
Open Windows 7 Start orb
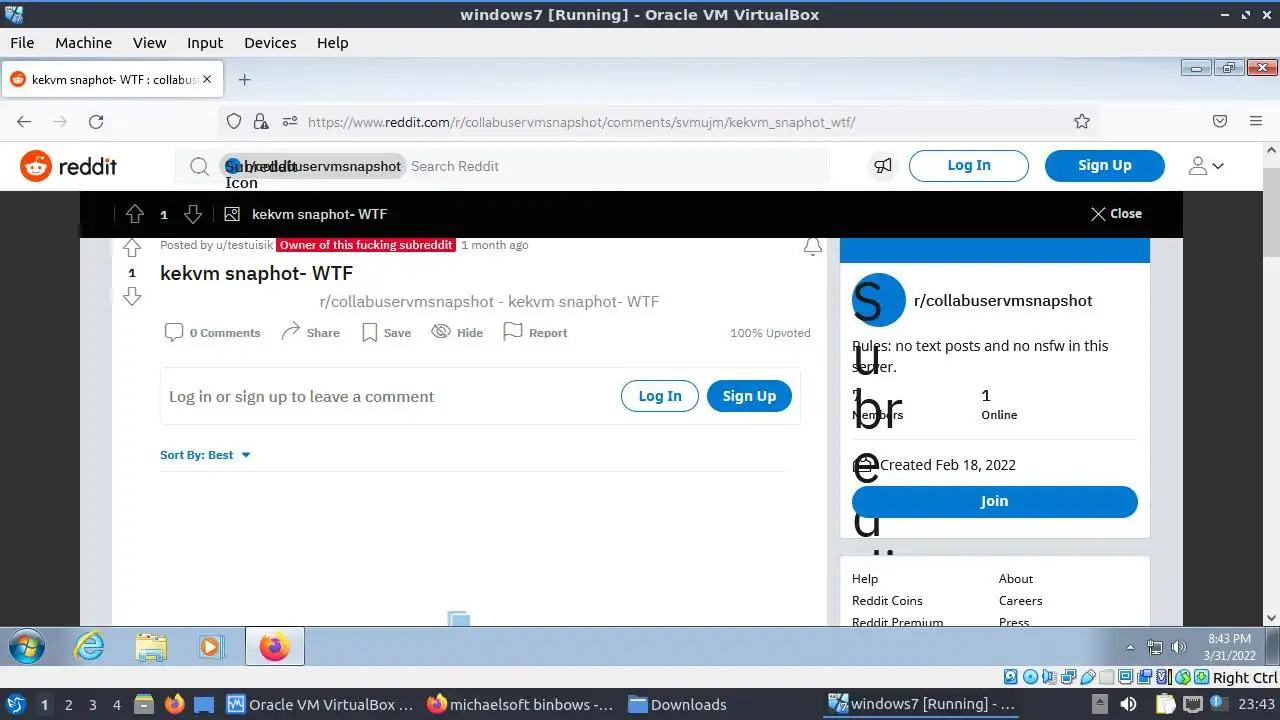pos(27,647)
